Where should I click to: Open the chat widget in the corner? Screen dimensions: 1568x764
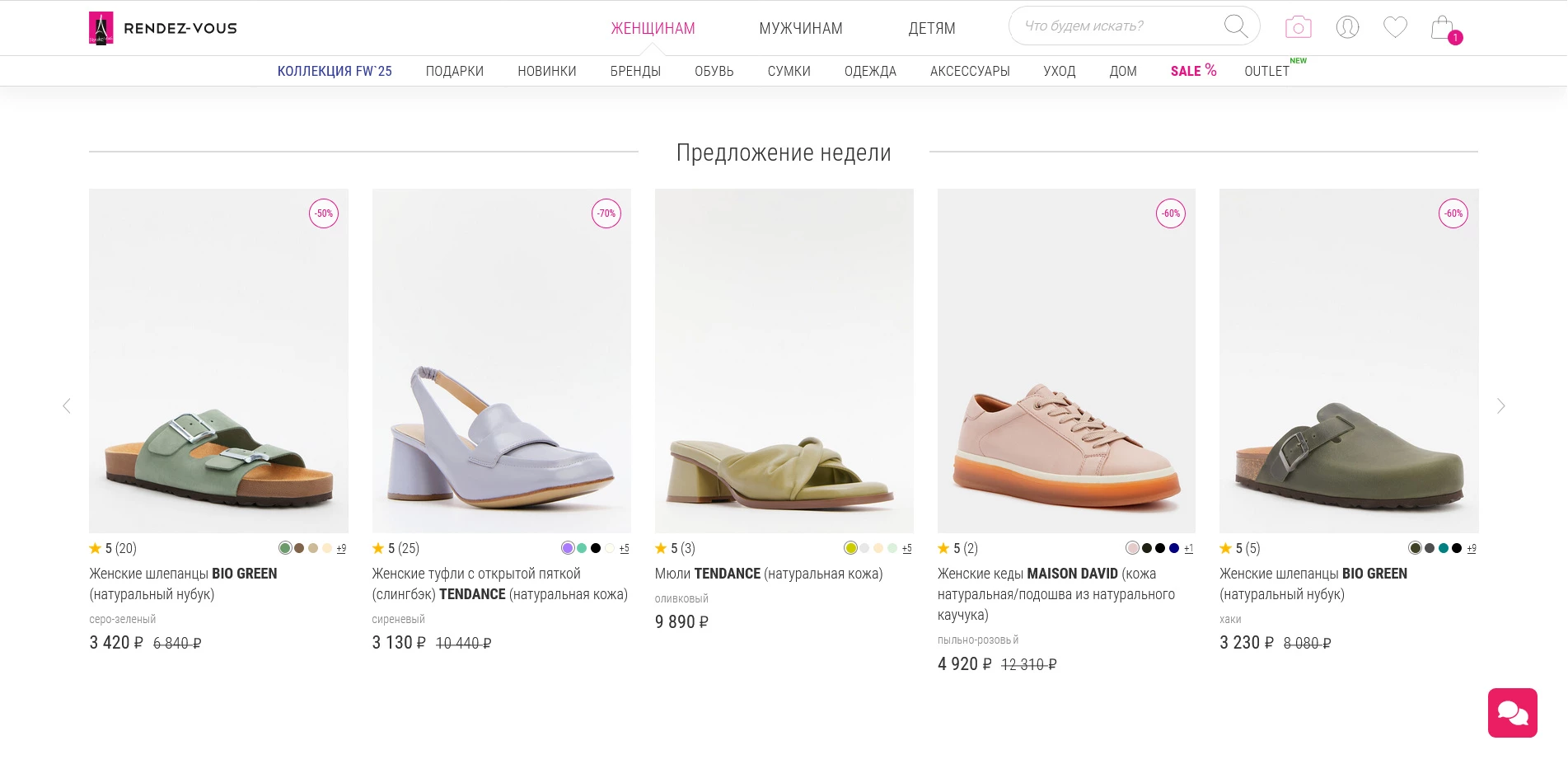pyautogui.click(x=1512, y=713)
